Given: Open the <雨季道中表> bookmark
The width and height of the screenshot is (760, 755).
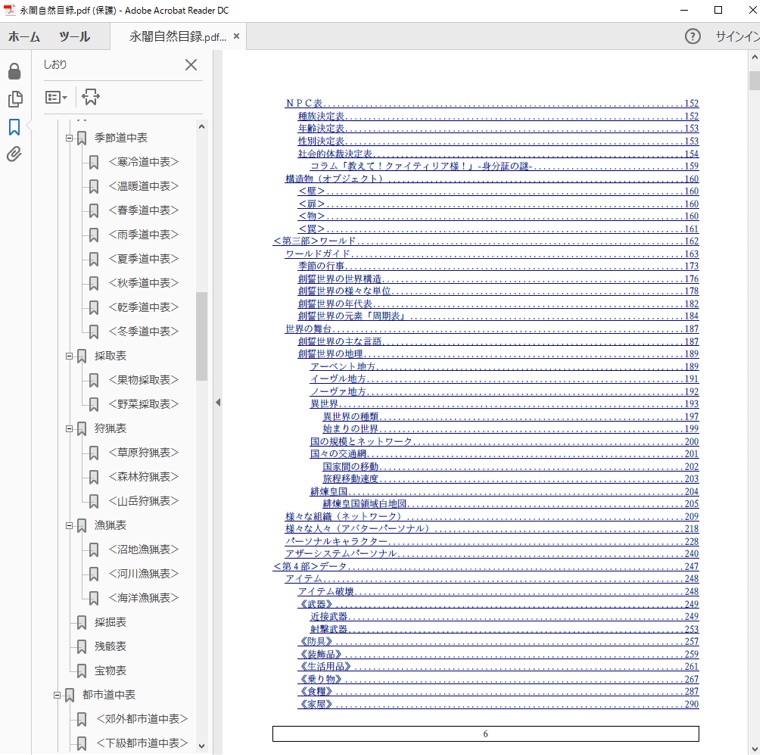Looking at the screenshot, I should click(x=143, y=235).
